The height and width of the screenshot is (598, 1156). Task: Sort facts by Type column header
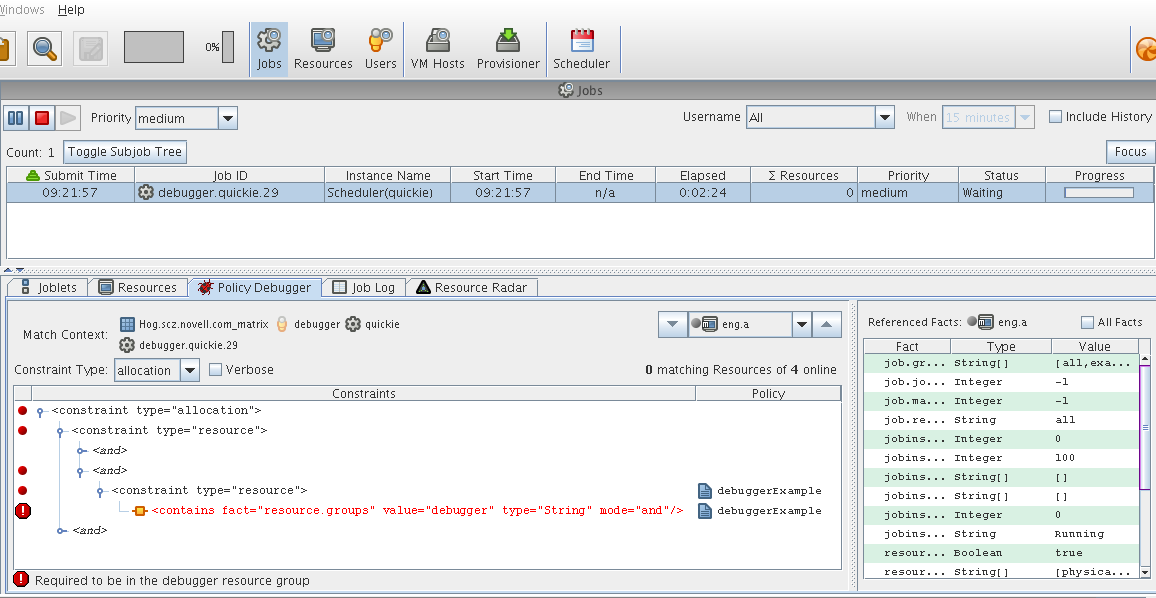coord(1000,347)
